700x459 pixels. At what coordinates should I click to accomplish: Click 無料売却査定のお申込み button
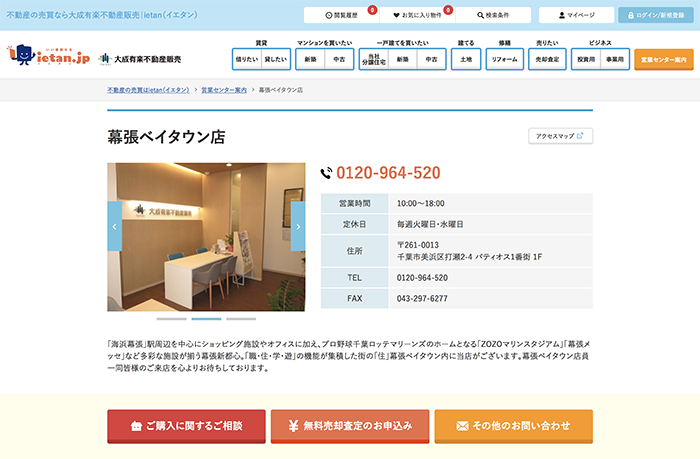[350, 426]
